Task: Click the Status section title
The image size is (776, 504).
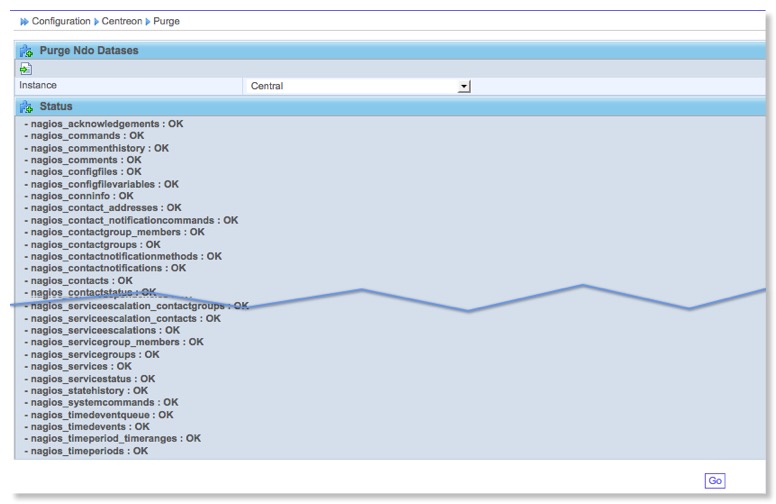Action: pyautogui.click(x=55, y=106)
